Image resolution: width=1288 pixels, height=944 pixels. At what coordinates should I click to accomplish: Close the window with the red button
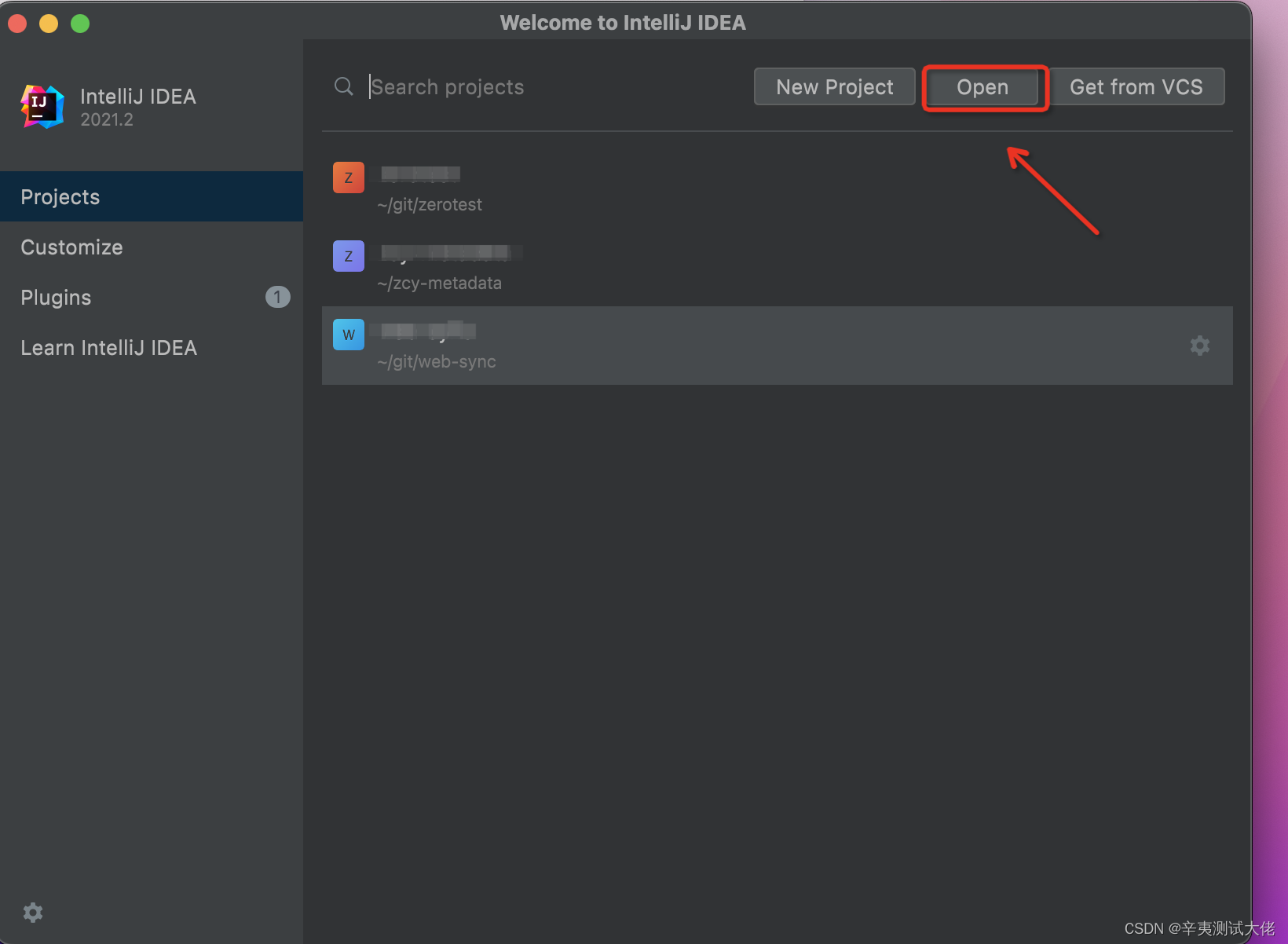point(17,24)
